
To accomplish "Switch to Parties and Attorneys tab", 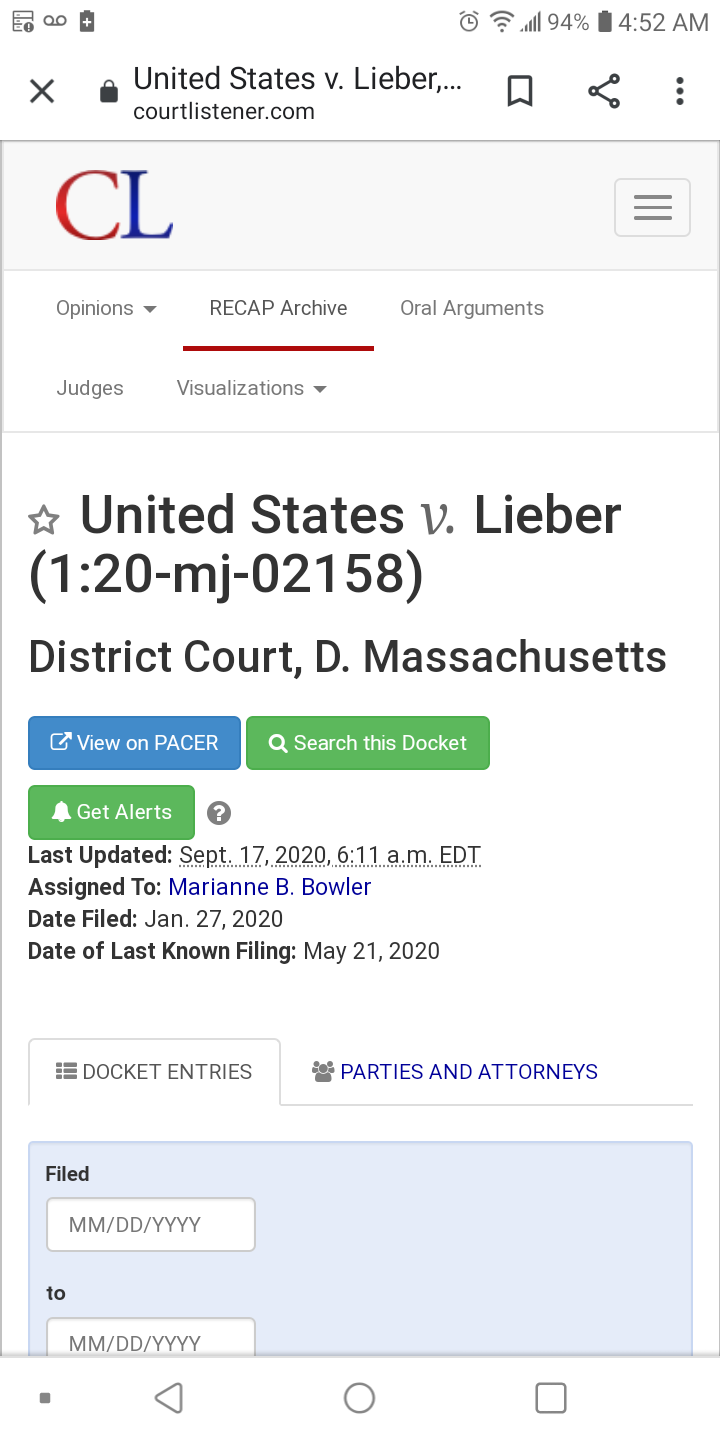I will pyautogui.click(x=455, y=1072).
